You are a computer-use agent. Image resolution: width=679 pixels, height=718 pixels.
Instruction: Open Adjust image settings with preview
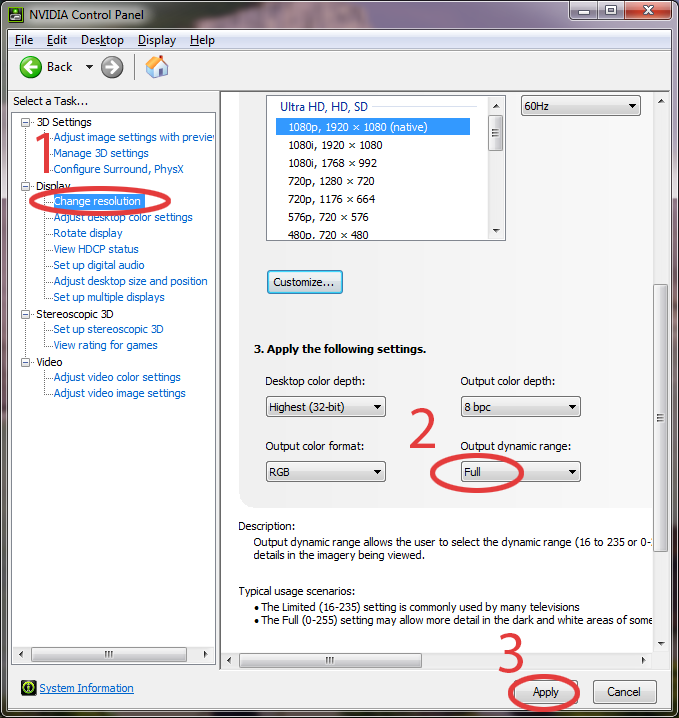pos(133,137)
